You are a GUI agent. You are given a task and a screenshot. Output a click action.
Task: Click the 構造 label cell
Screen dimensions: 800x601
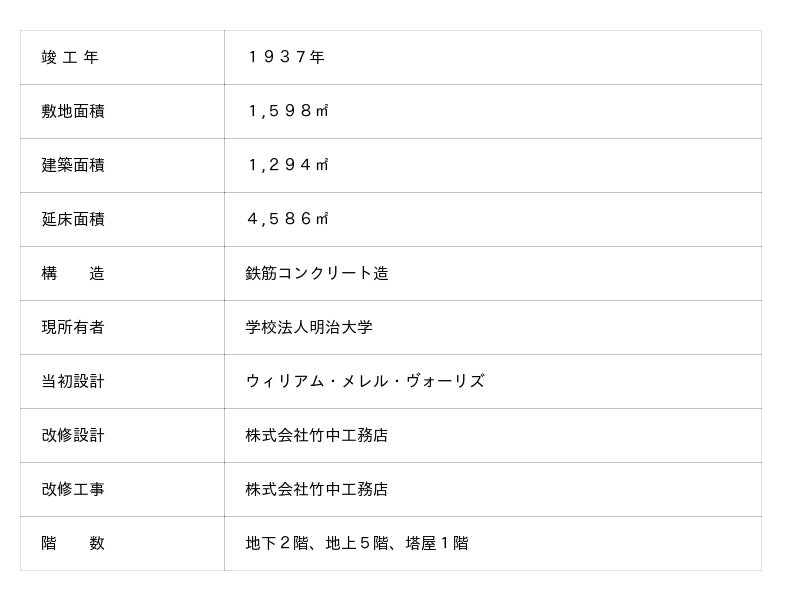tap(73, 273)
